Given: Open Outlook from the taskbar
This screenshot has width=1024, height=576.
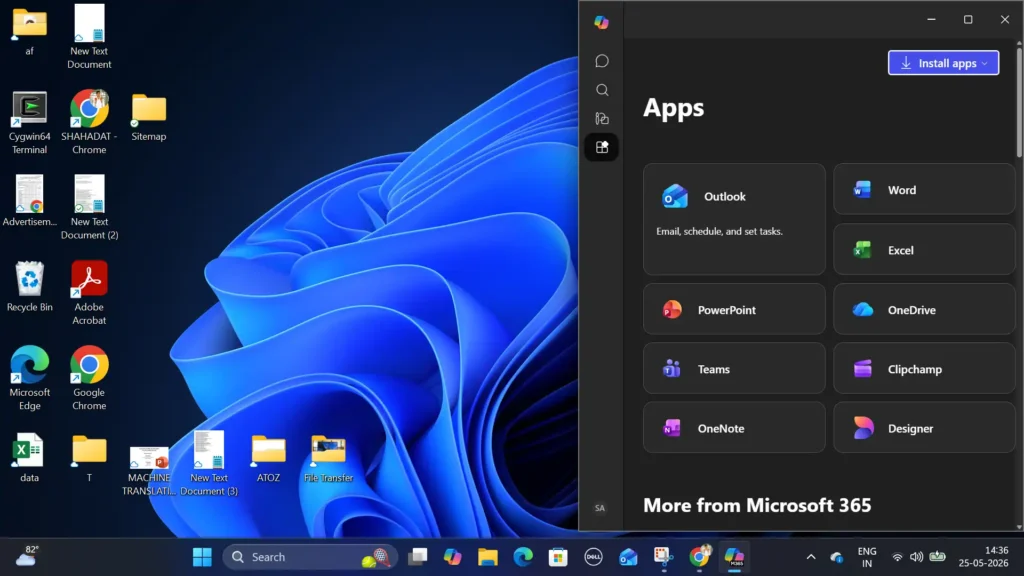Looking at the screenshot, I should click(628, 557).
